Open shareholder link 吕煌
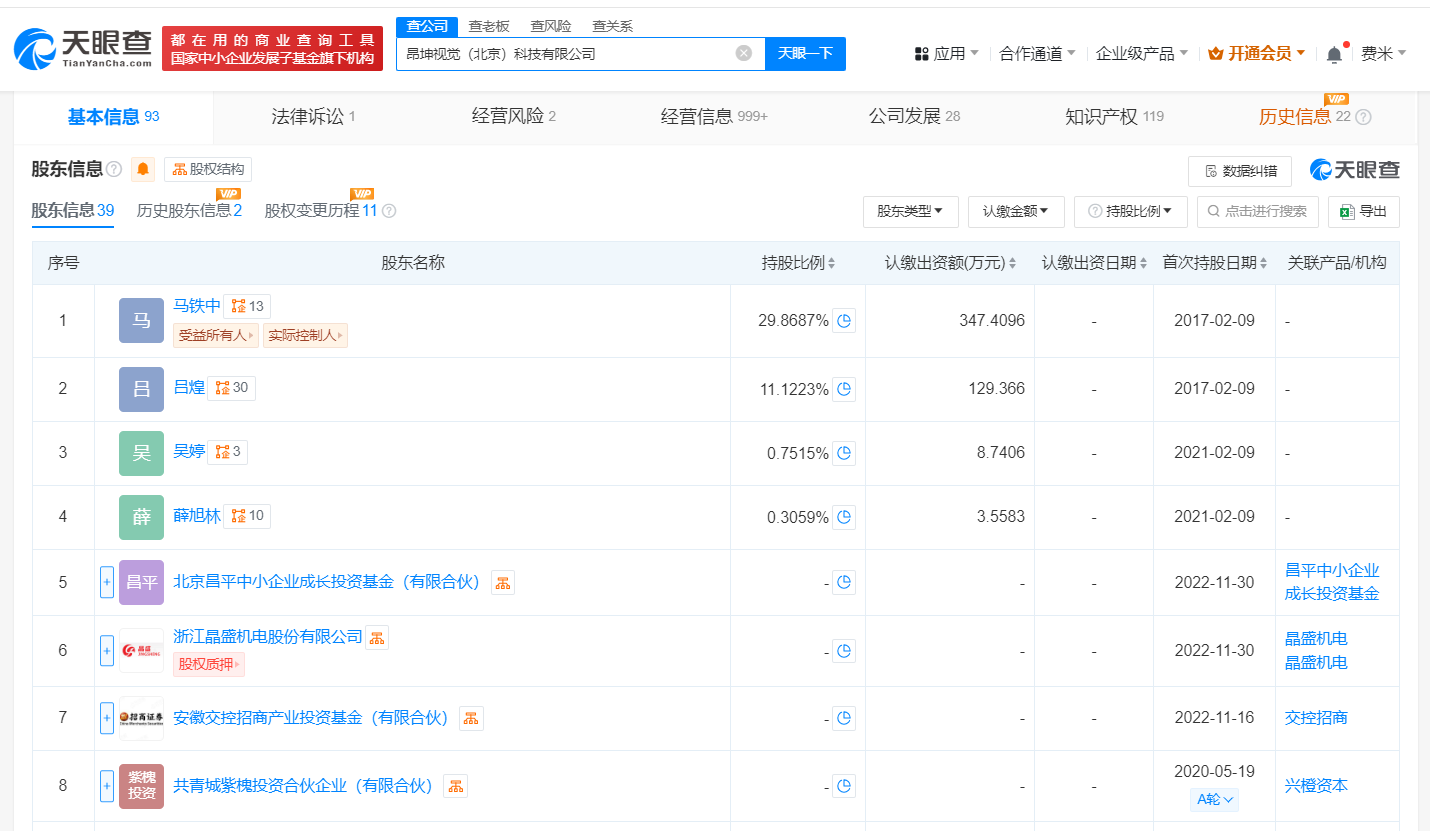This screenshot has height=831, width=1430. [189, 387]
